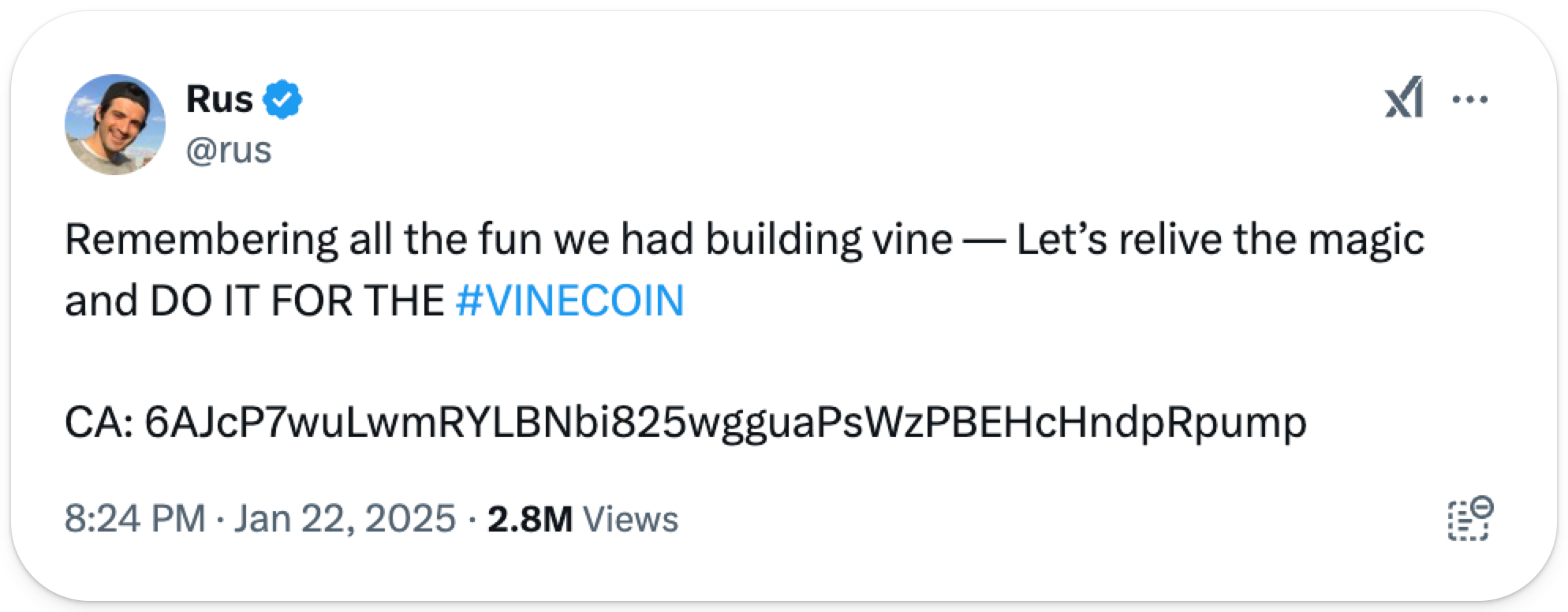Open the Rus display name link
Image resolution: width=1568 pixels, height=612 pixels.
point(219,99)
